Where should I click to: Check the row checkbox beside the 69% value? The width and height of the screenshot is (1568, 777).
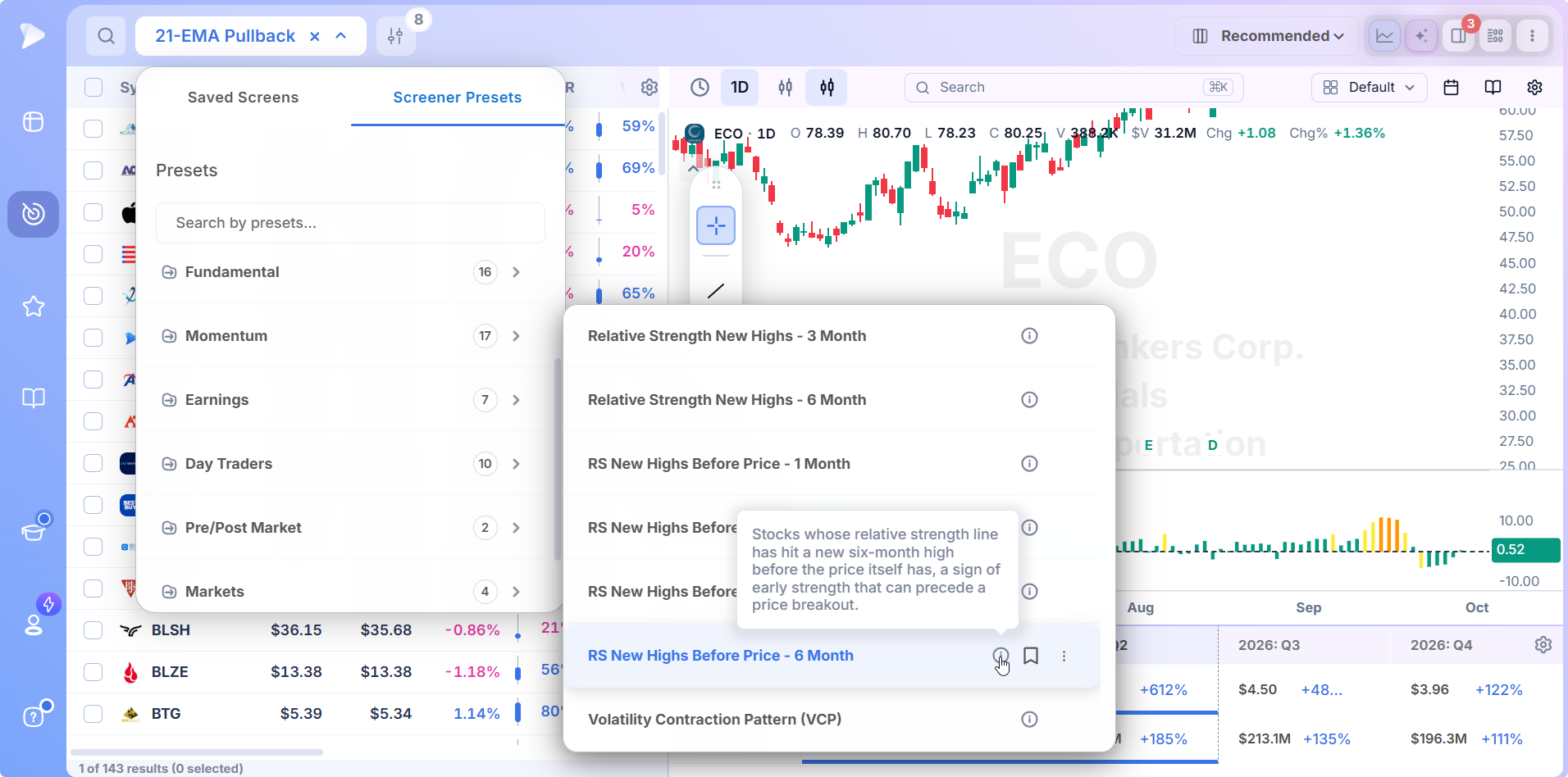(93, 170)
